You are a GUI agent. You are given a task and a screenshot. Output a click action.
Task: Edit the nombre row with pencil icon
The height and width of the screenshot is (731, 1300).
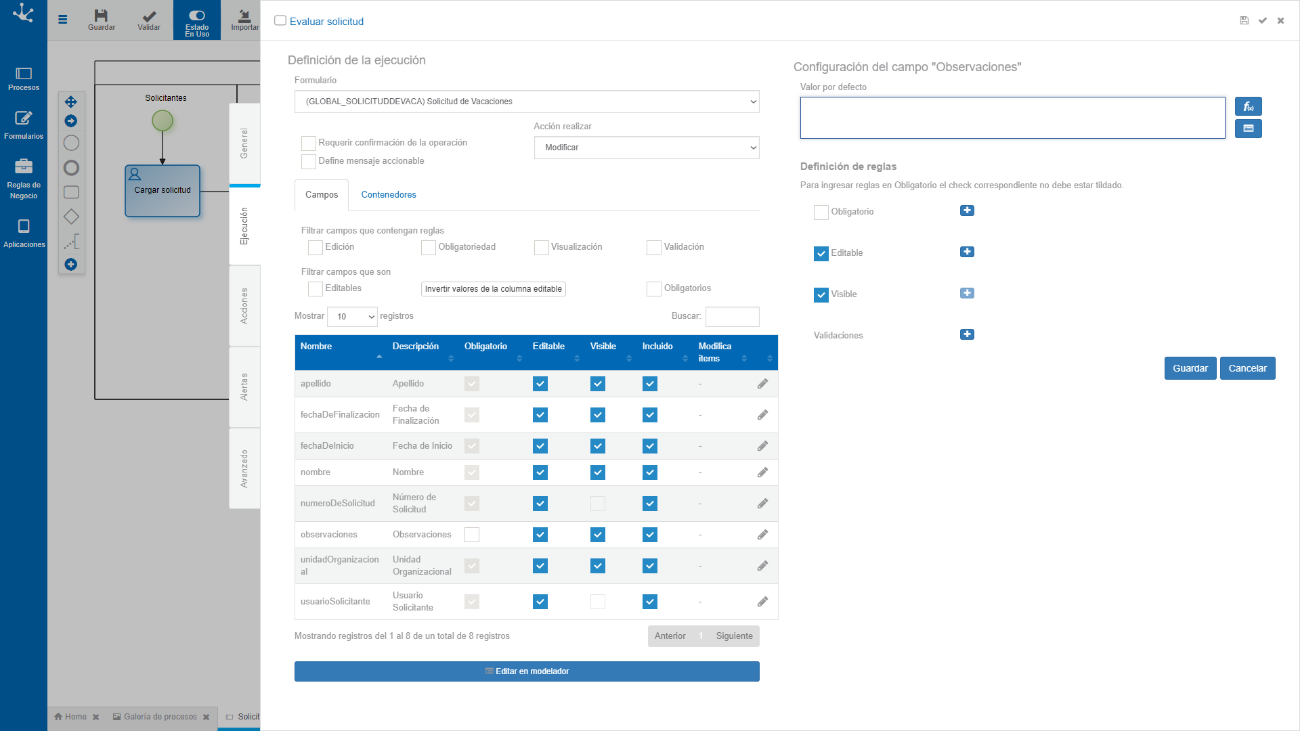763,471
